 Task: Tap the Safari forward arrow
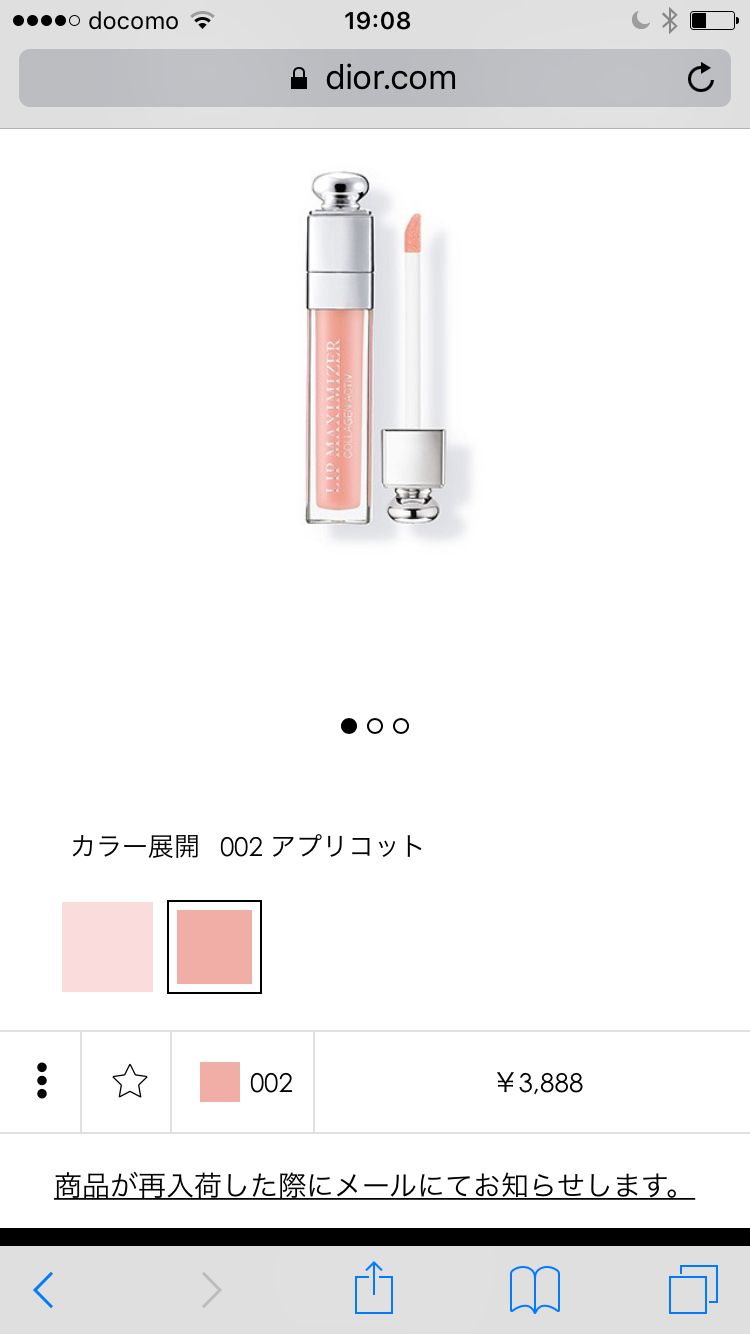tap(211, 1290)
